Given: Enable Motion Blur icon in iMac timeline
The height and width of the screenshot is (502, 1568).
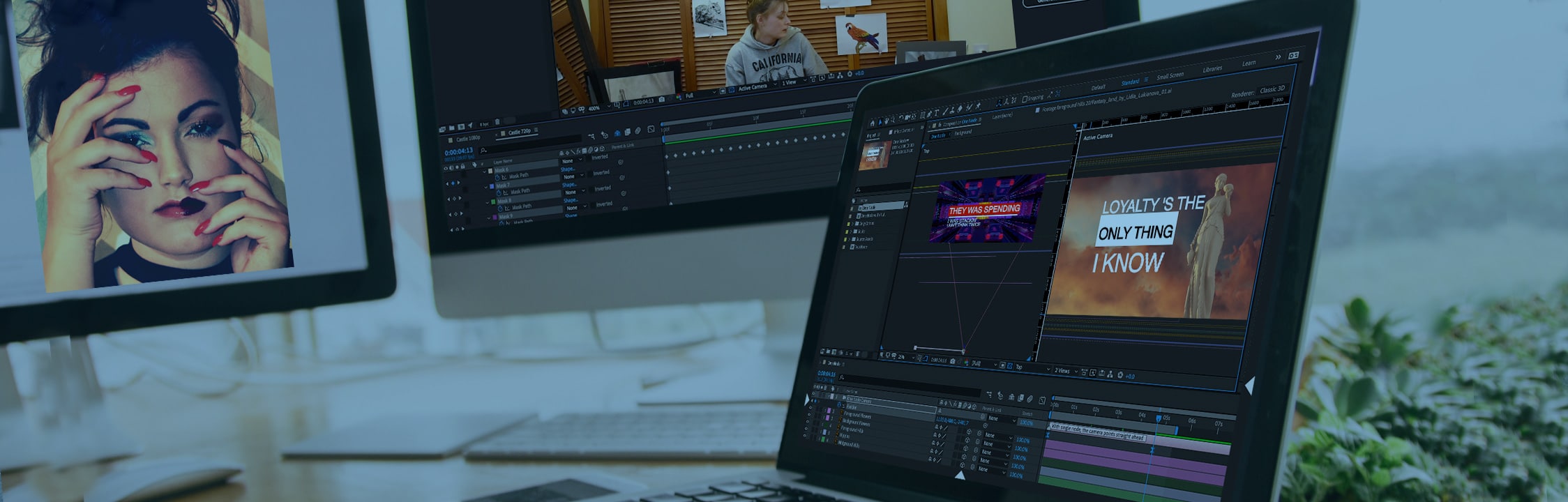Looking at the screenshot, I should point(638,130).
